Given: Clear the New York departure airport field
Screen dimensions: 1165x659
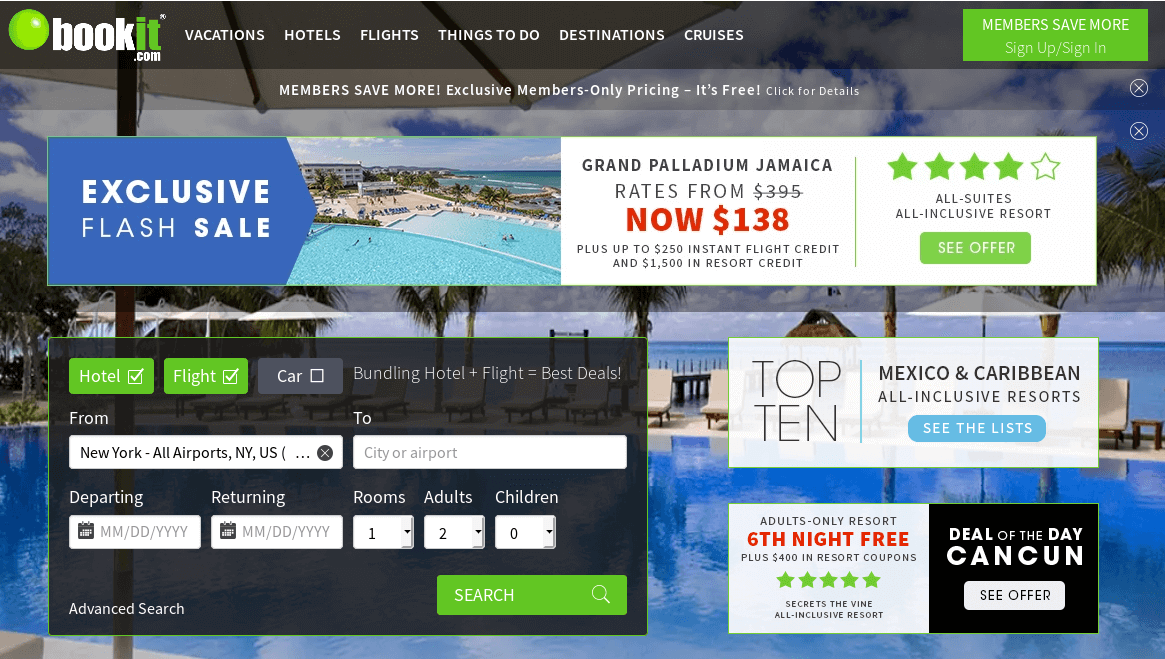Looking at the screenshot, I should (x=325, y=452).
